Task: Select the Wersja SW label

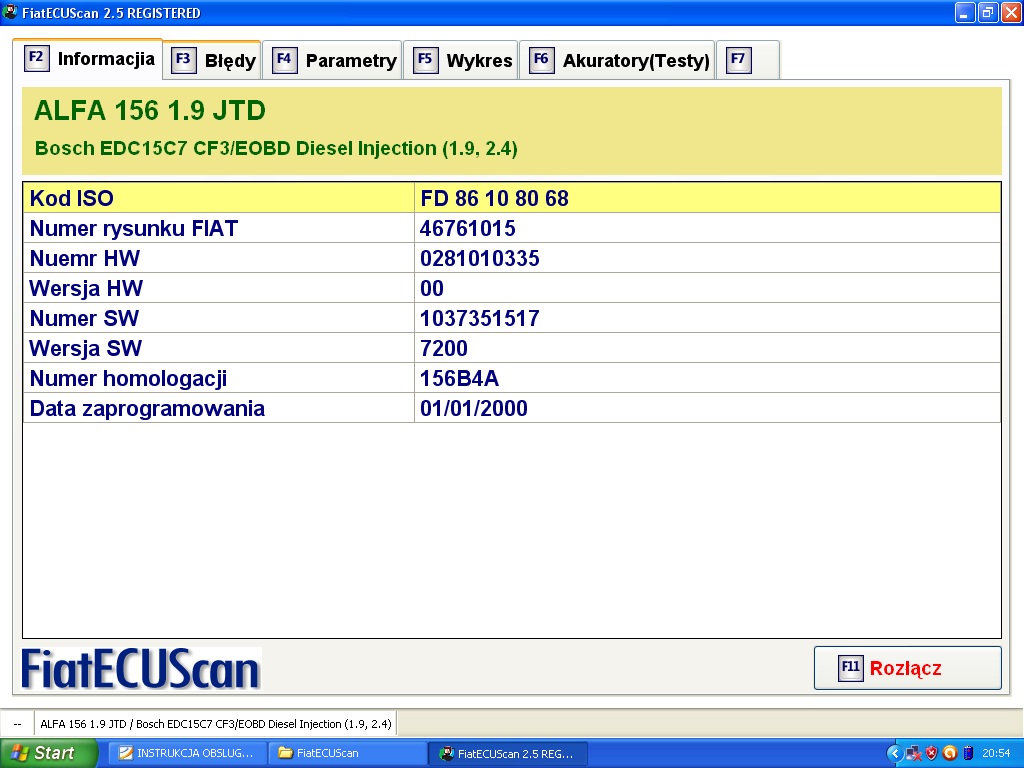Action: 86,348
